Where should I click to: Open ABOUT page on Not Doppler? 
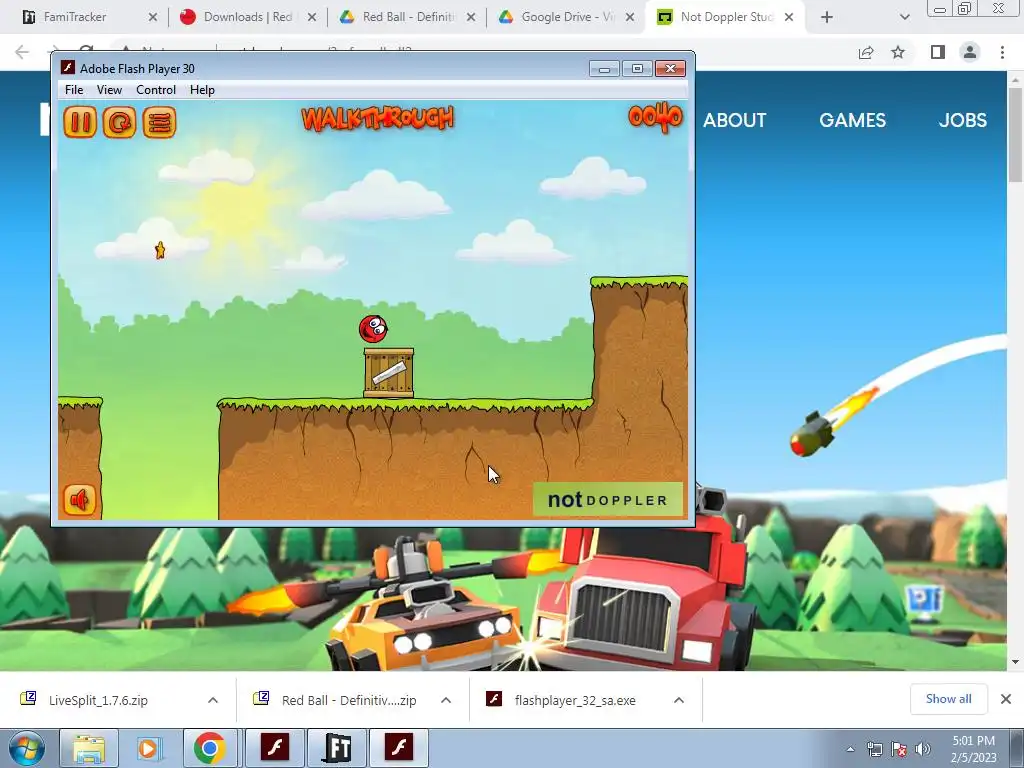735,120
